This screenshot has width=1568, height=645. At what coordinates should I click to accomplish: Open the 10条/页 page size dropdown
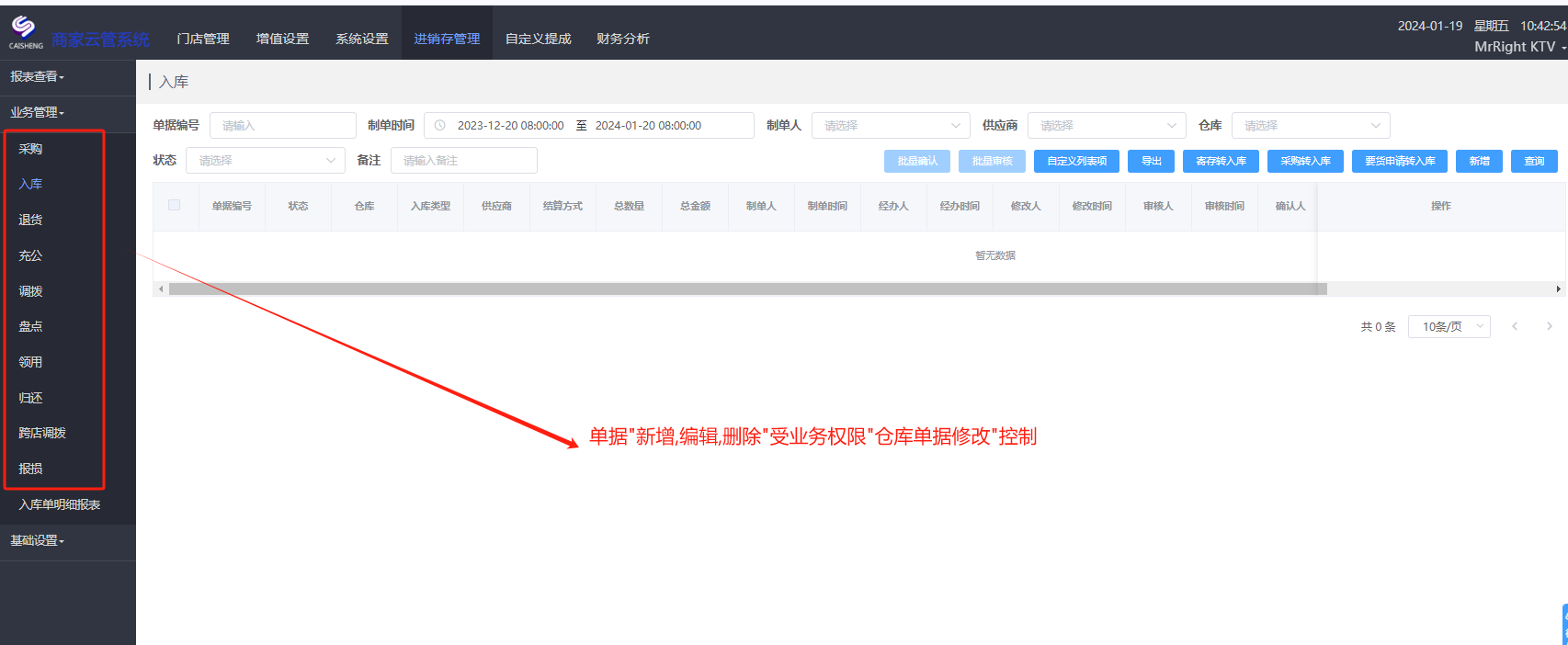1449,326
